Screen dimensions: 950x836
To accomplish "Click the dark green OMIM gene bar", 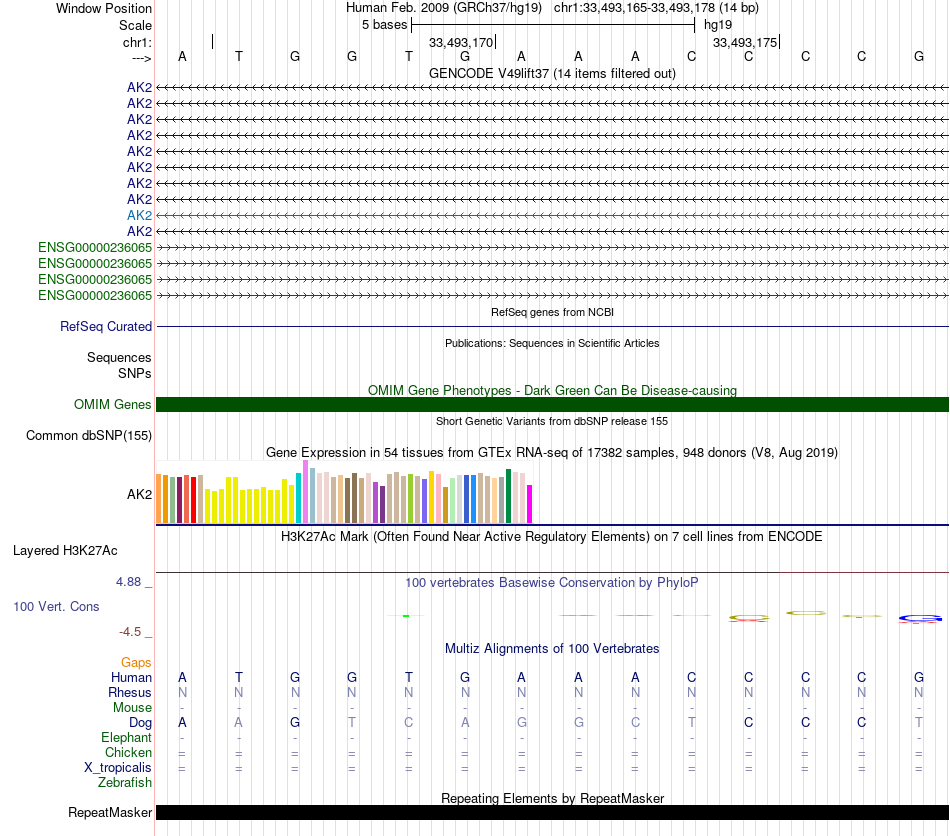I will 552,405.
